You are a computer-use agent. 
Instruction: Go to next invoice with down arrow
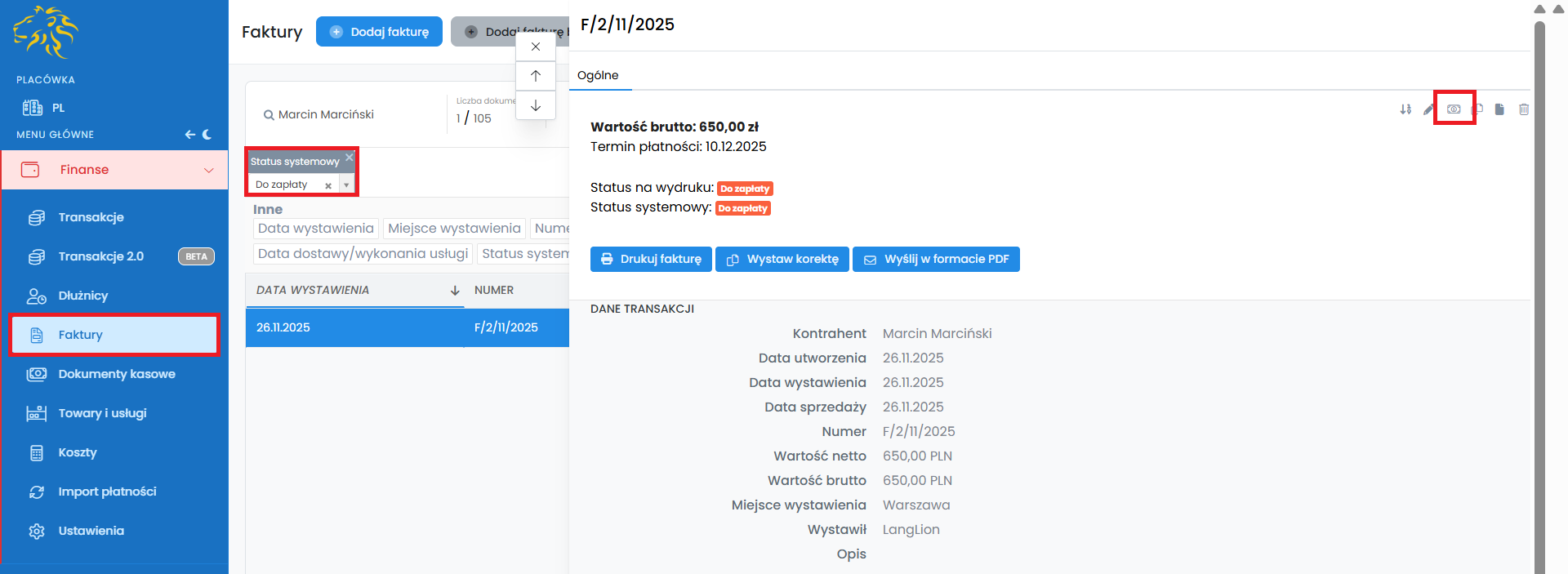pos(536,105)
